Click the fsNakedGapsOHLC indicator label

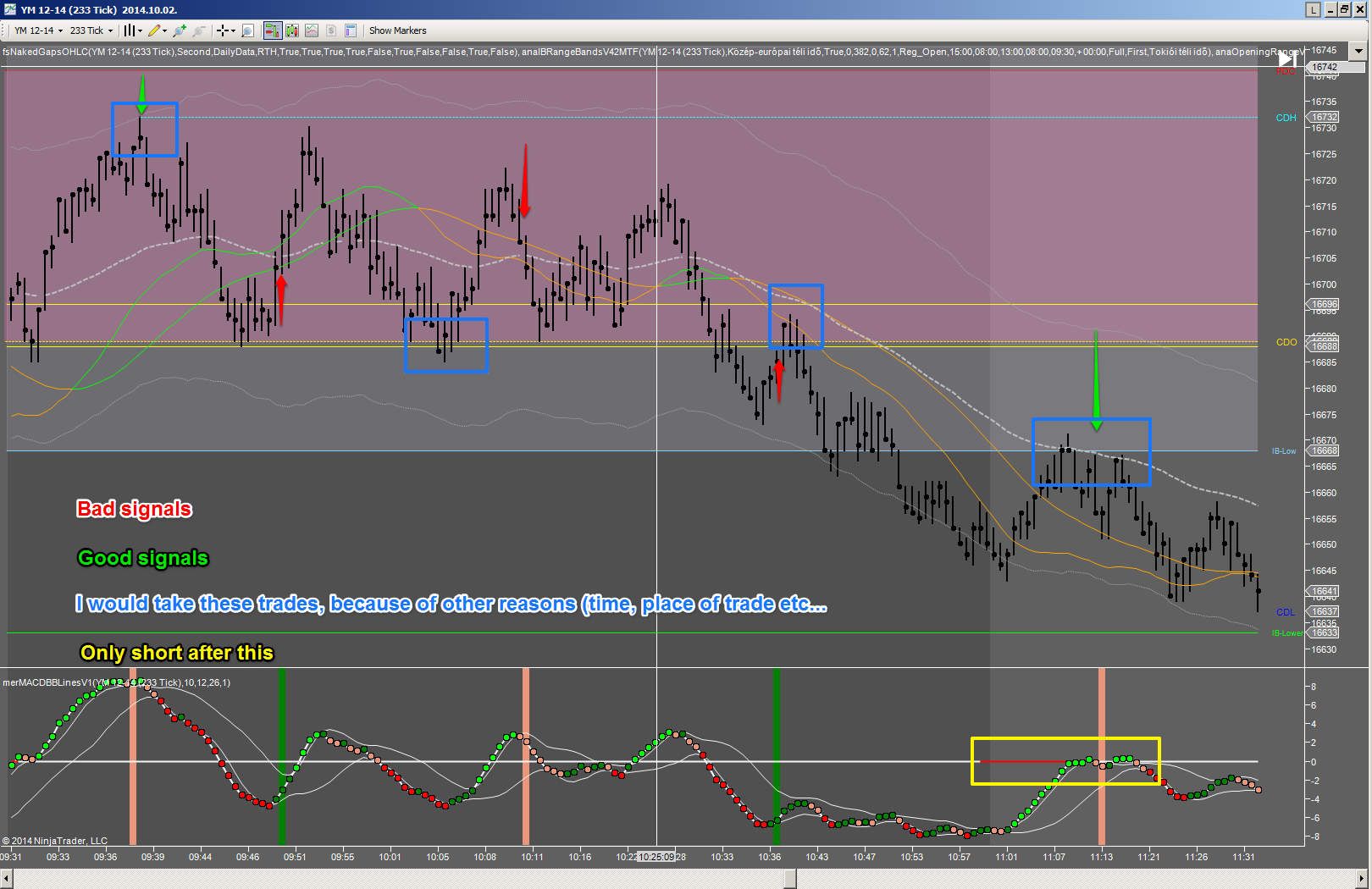[259, 52]
